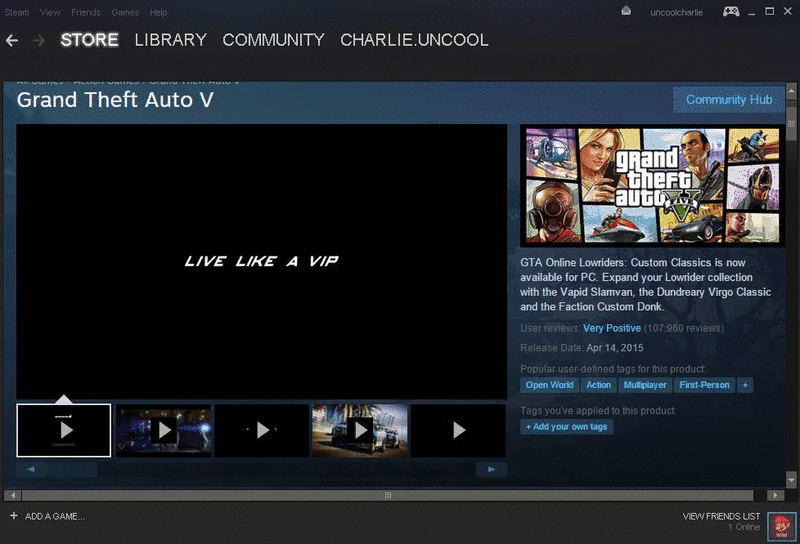Play the third trailer thumbnail
Screen dimensions: 800x544
[262, 430]
